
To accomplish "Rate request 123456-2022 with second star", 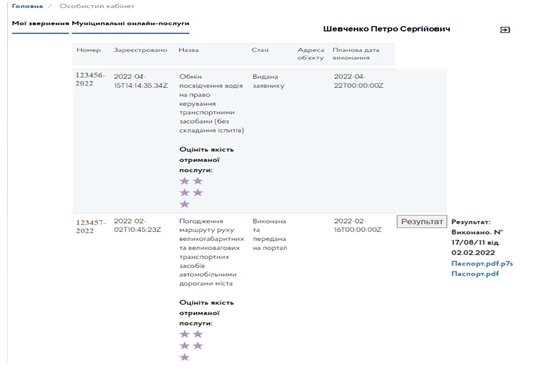I will pos(198,181).
